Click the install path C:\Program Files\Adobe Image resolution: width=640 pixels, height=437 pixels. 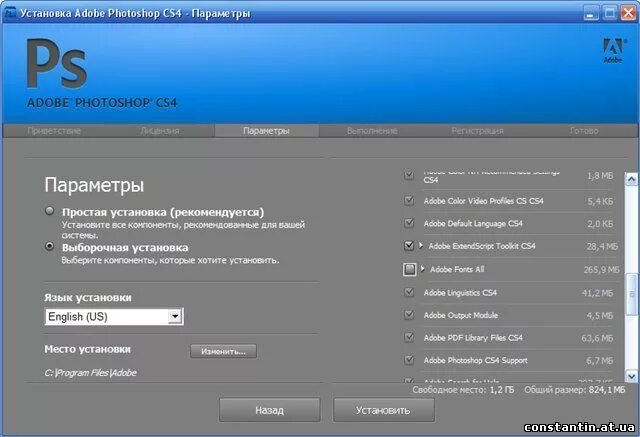coord(90,373)
